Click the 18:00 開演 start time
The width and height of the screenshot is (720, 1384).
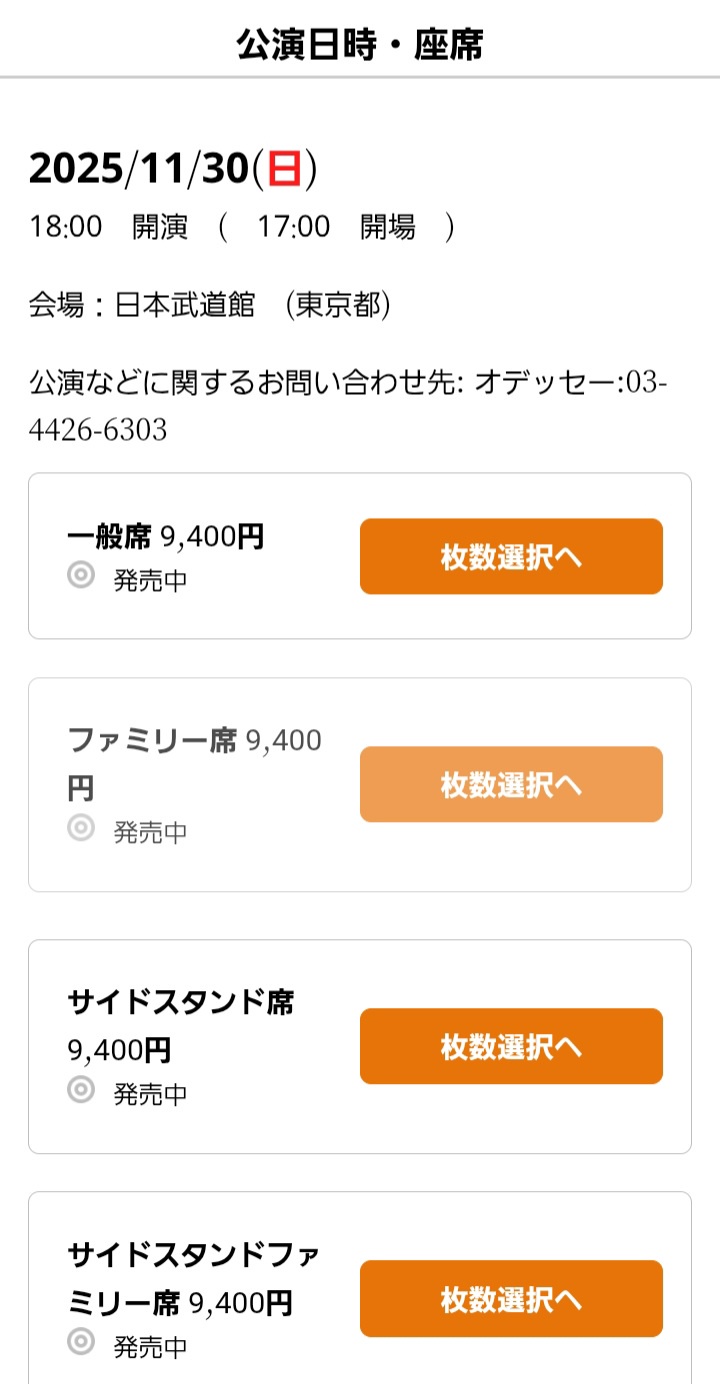tap(108, 227)
